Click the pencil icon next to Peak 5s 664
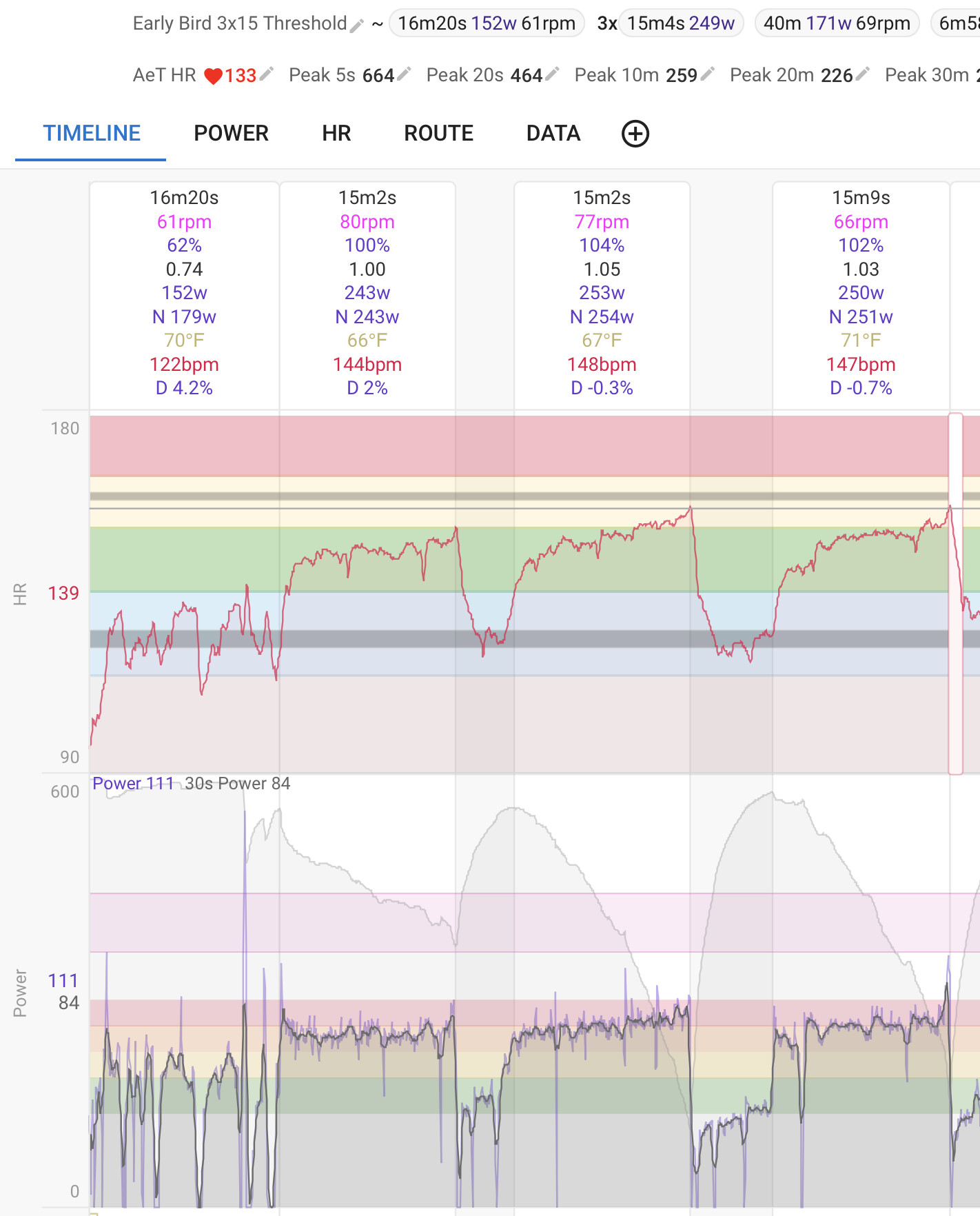This screenshot has height=1216, width=980. (404, 74)
